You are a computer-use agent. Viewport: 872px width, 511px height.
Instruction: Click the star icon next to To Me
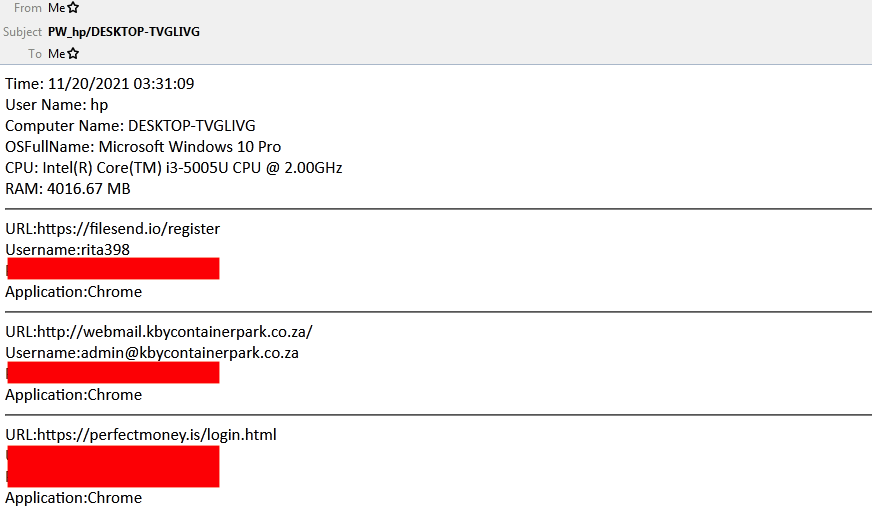(73, 54)
